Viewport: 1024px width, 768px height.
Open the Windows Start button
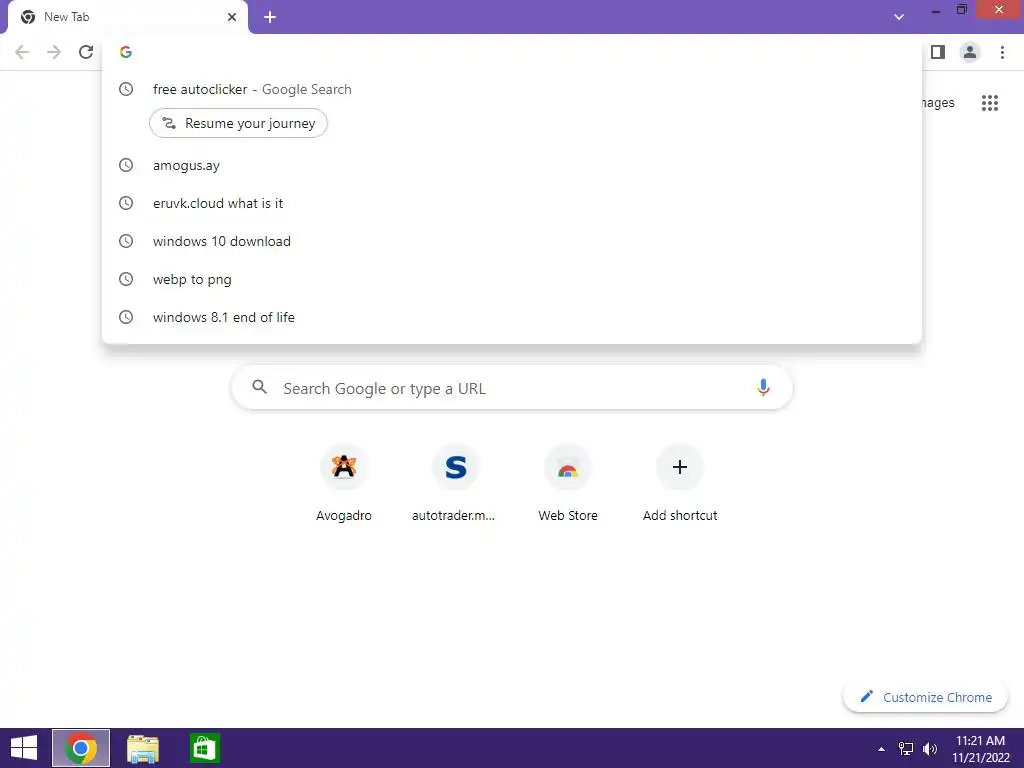24,748
